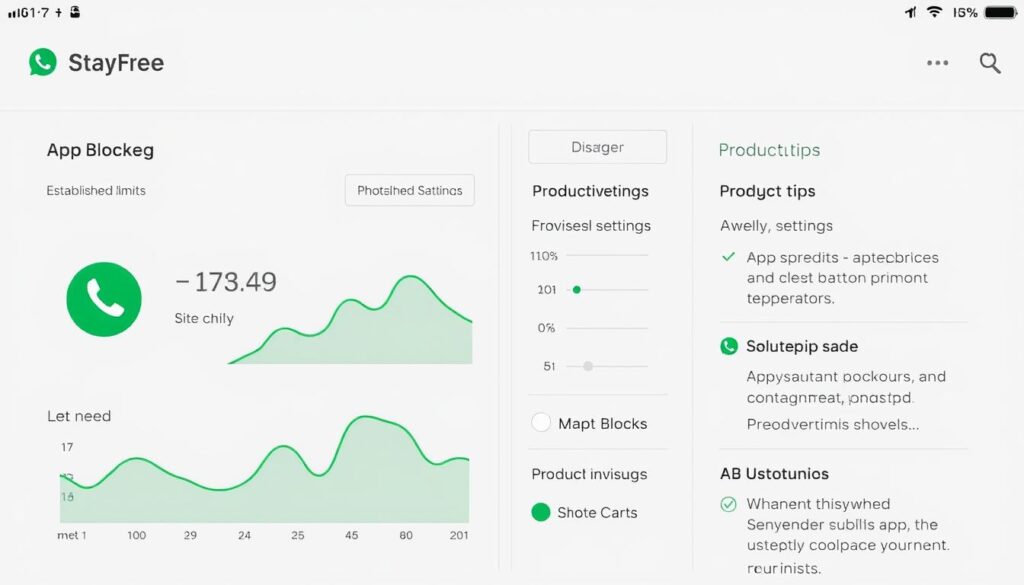This screenshot has width=1024, height=585.
Task: Click the Photsihed Sattings button
Action: pos(409,190)
